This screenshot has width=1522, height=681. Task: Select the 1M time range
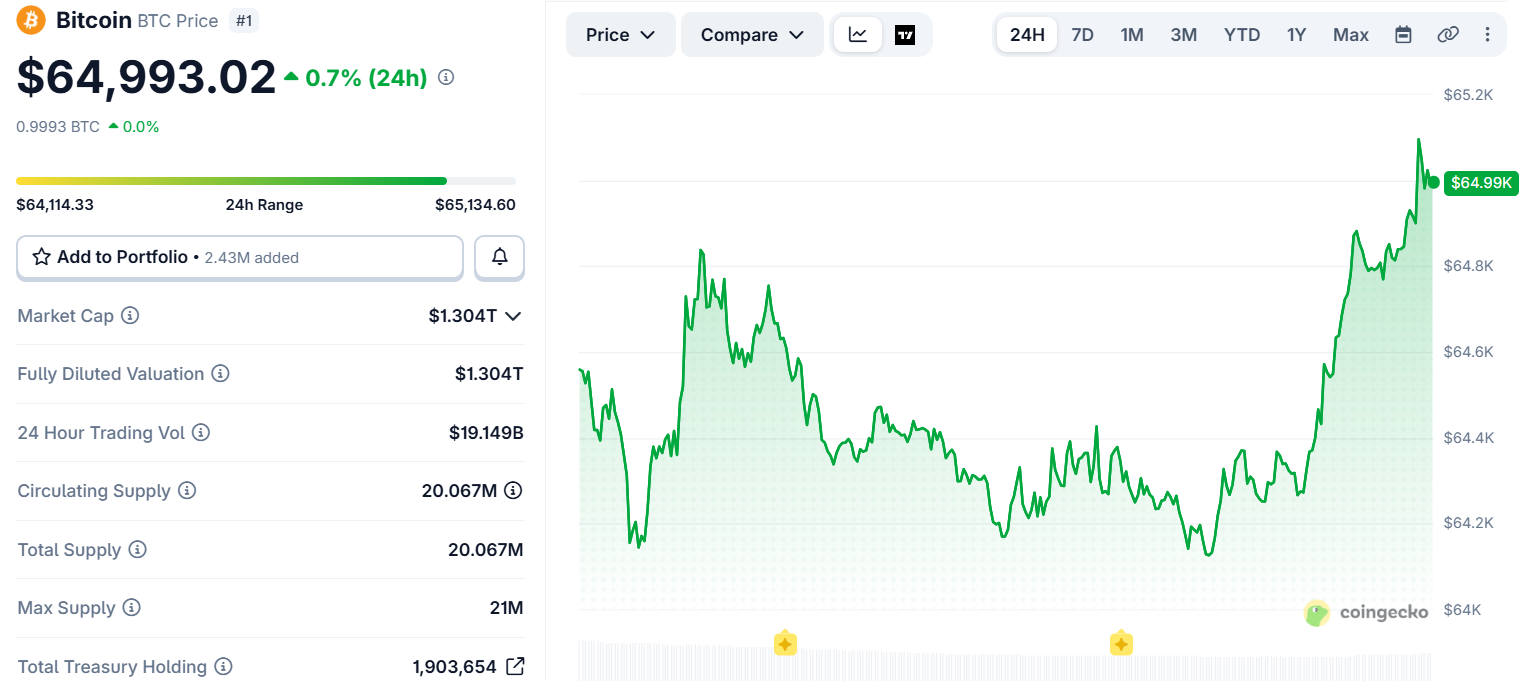(1132, 35)
